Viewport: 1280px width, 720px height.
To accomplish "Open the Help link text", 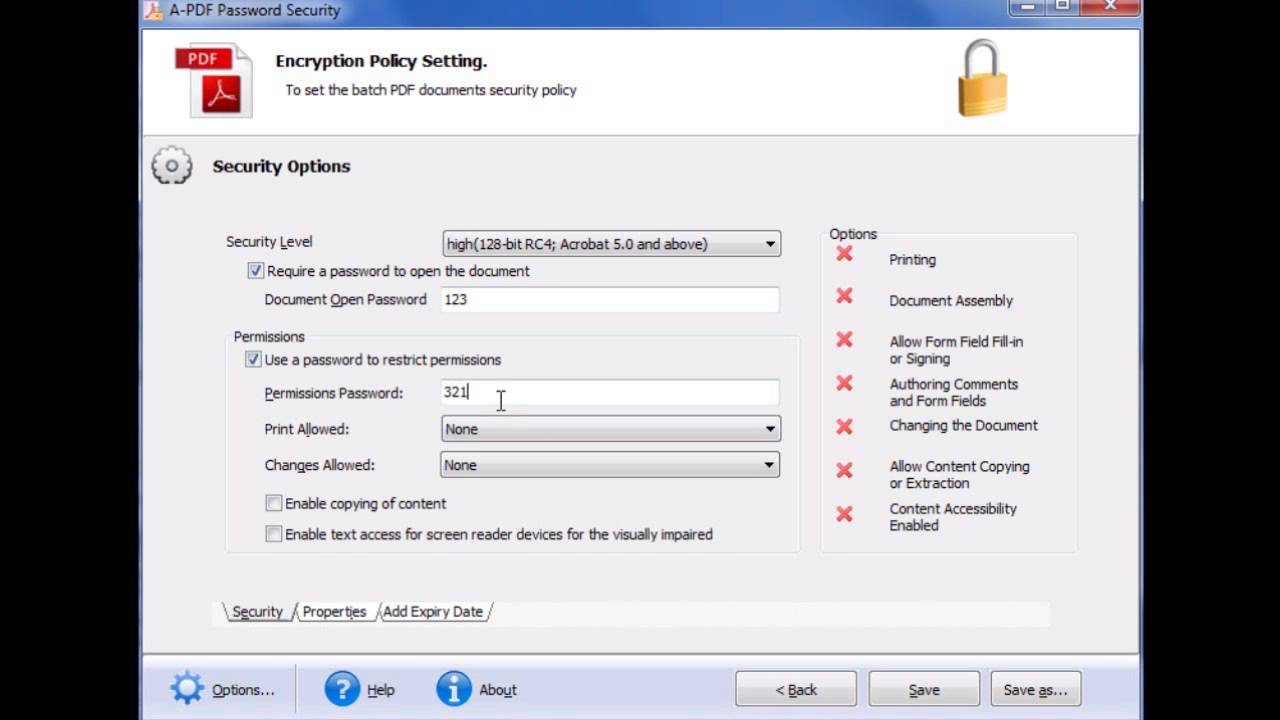I will (381, 690).
